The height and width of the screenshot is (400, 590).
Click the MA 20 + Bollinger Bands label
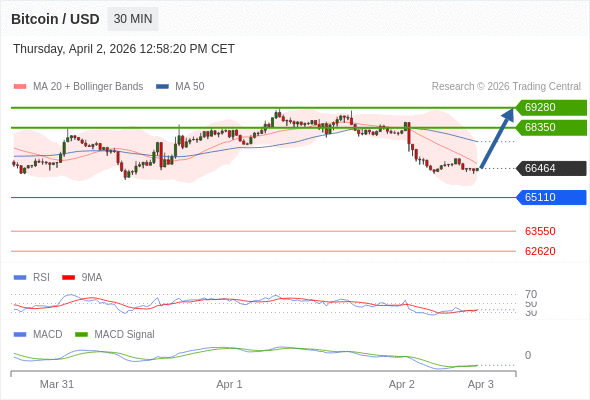88,87
